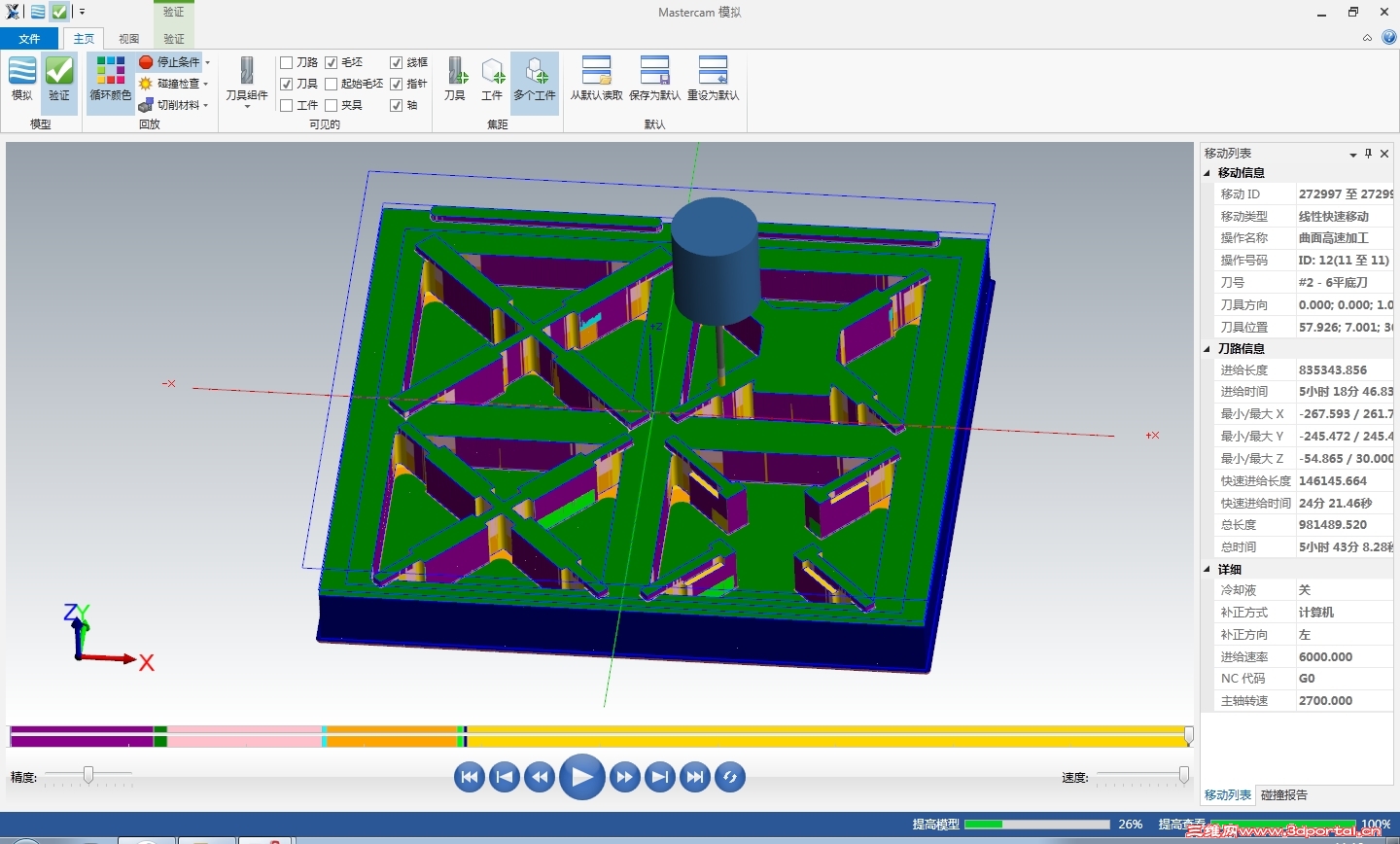Click the 操作名称 value 曲面高速加工
This screenshot has width=1400, height=844.
(x=1333, y=238)
